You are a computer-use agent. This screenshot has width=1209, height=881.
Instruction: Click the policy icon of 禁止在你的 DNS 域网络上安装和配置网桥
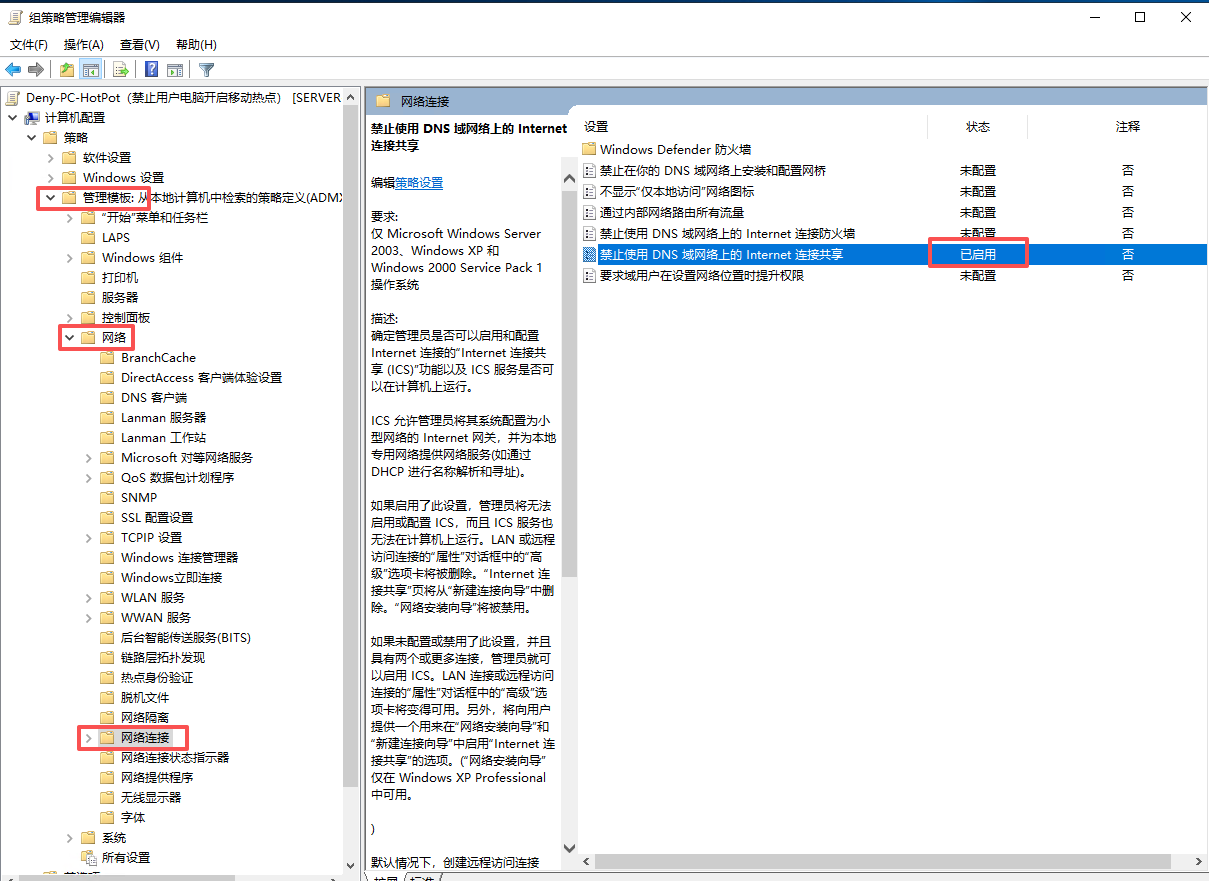click(590, 170)
